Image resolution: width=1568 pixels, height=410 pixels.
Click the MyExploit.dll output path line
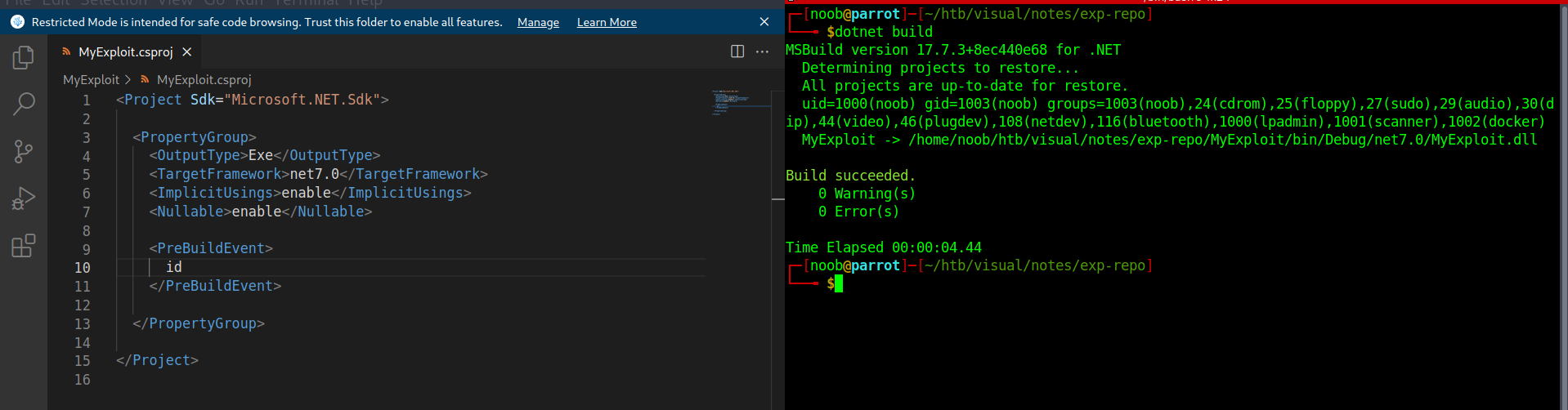pos(1170,140)
